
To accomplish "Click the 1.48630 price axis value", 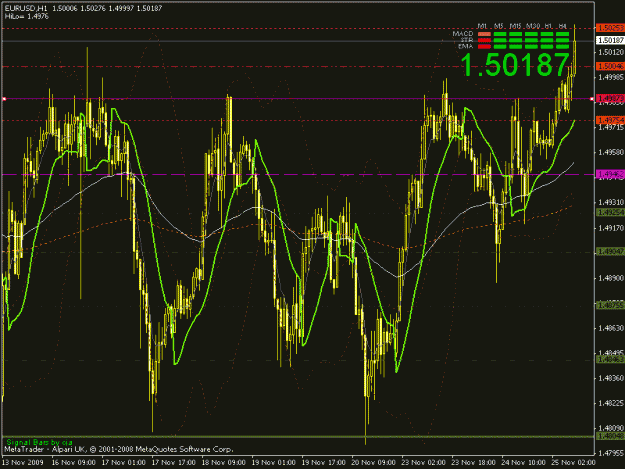I will tap(611, 328).
